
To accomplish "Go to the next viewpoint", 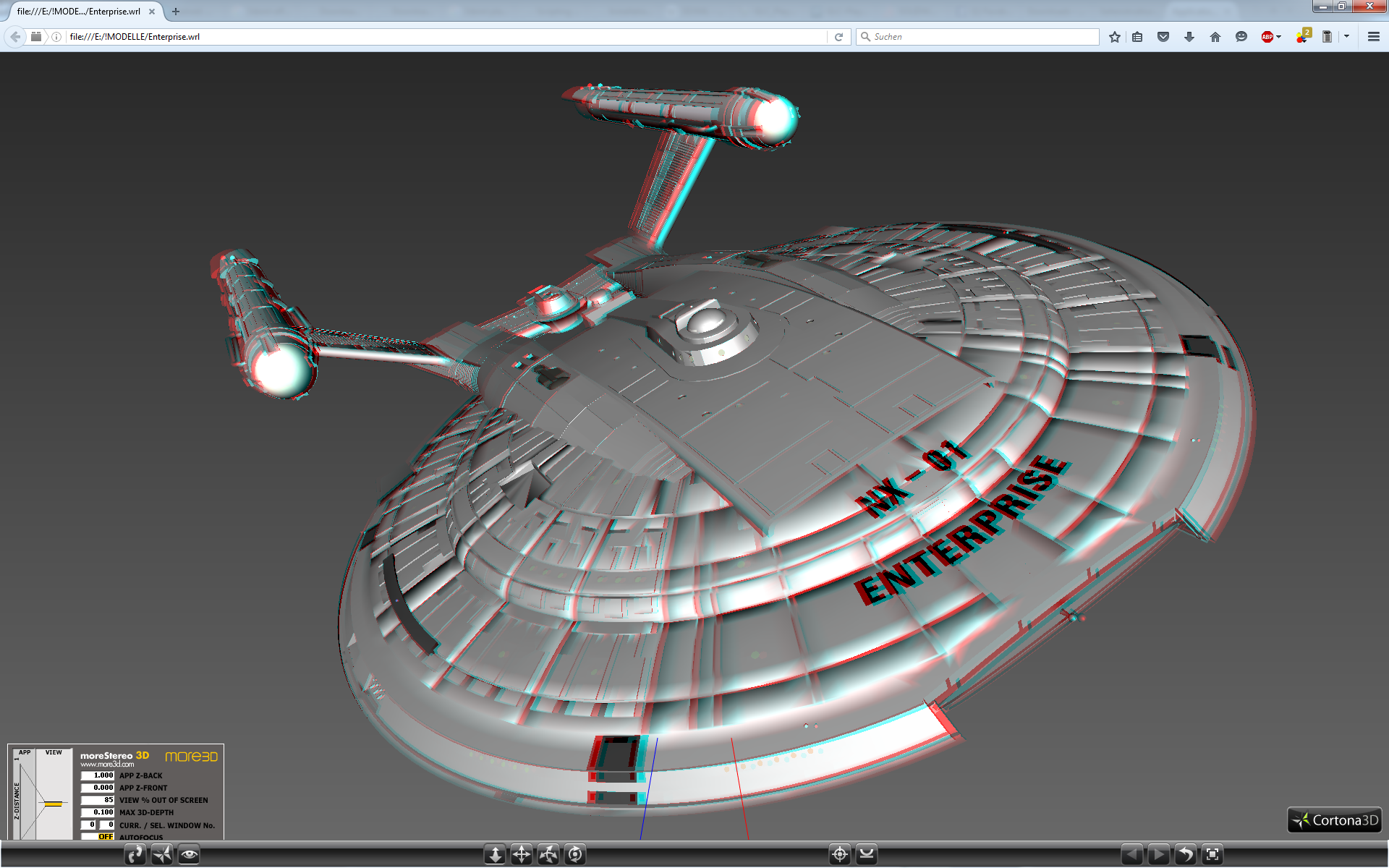I will pyautogui.click(x=1159, y=854).
